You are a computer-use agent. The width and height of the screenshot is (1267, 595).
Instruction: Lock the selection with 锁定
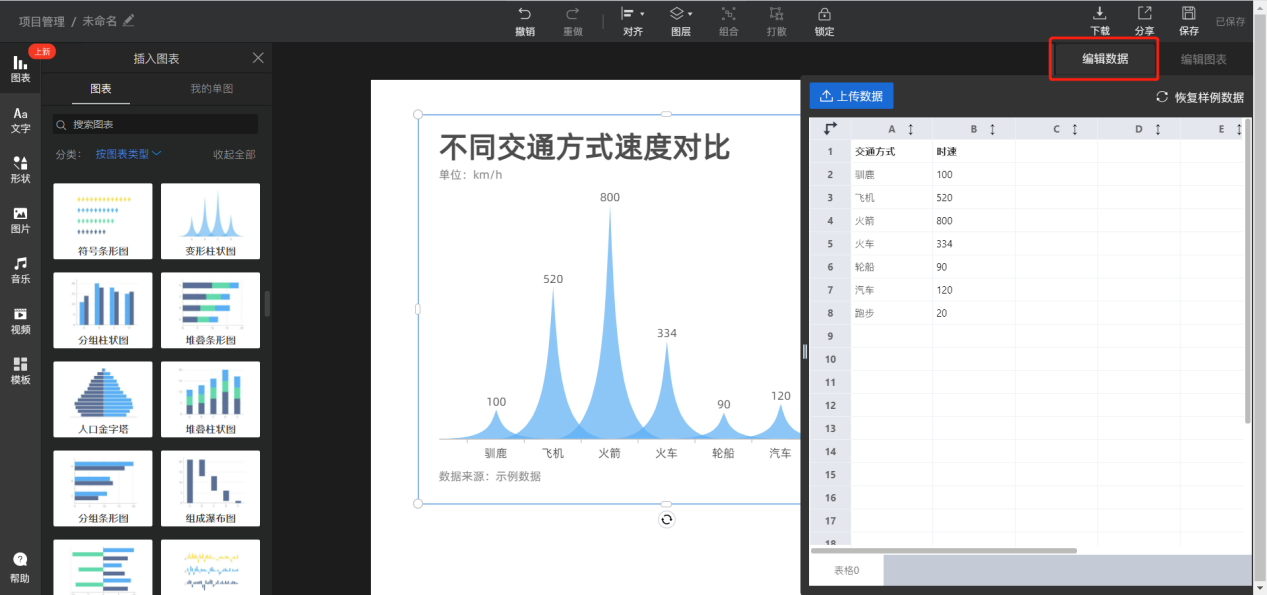(x=824, y=21)
